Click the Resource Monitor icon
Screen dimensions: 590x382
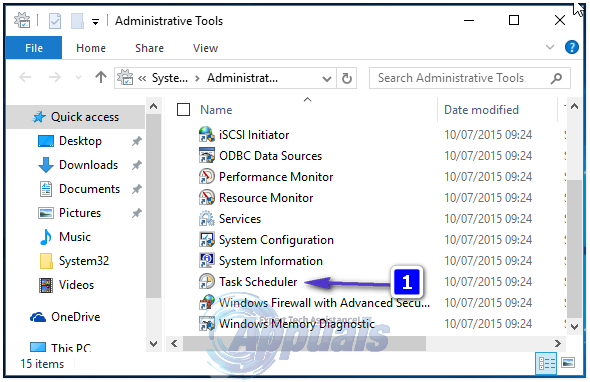[x=207, y=198]
